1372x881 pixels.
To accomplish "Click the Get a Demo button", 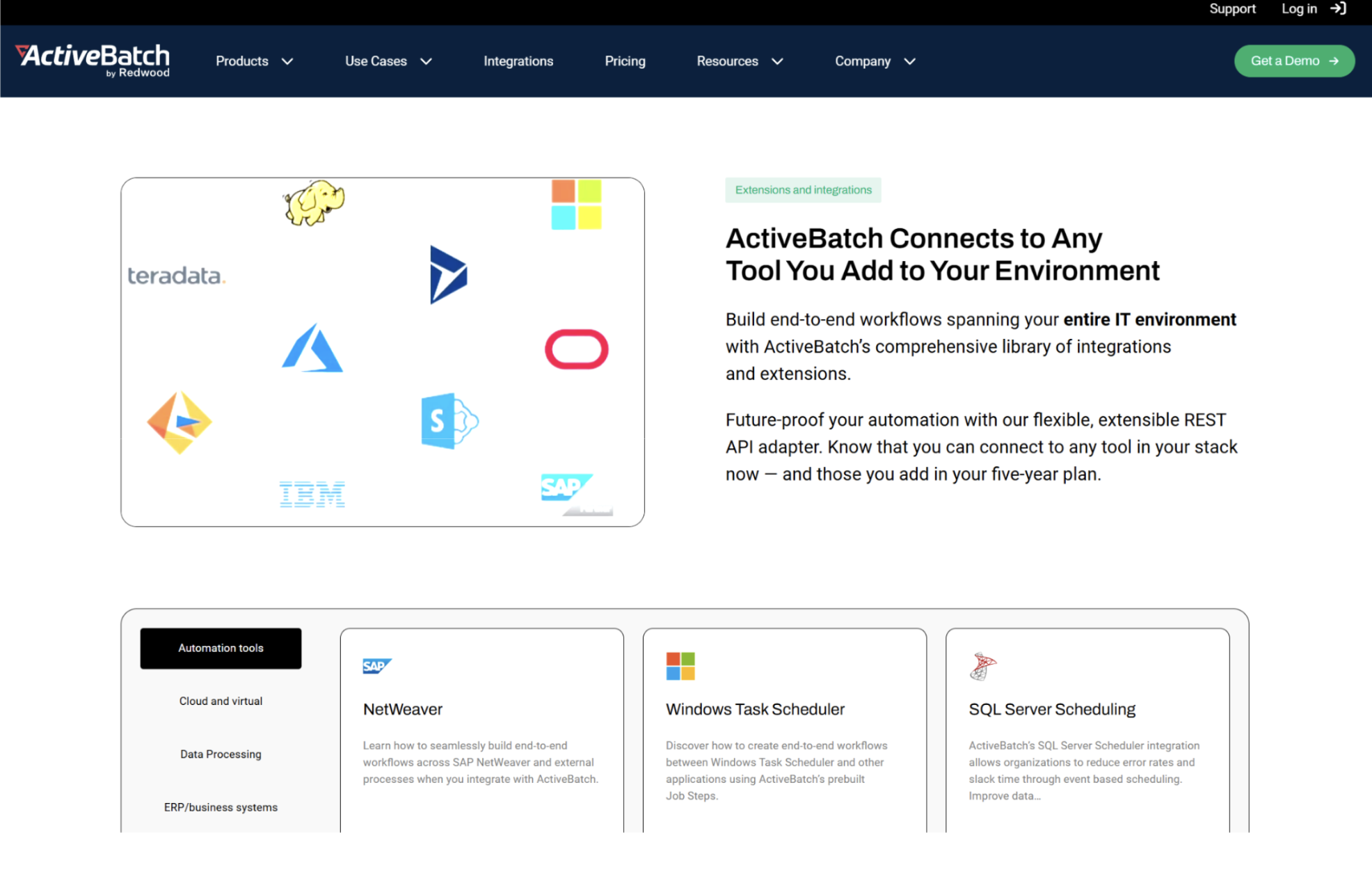I will coord(1294,61).
